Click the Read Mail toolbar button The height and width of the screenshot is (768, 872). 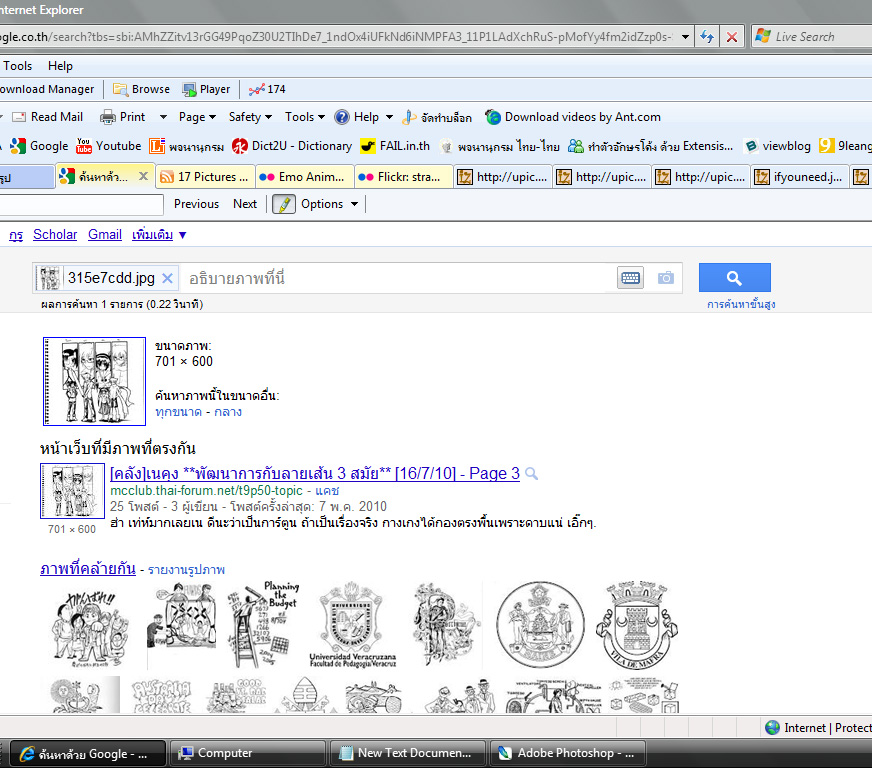(48, 117)
